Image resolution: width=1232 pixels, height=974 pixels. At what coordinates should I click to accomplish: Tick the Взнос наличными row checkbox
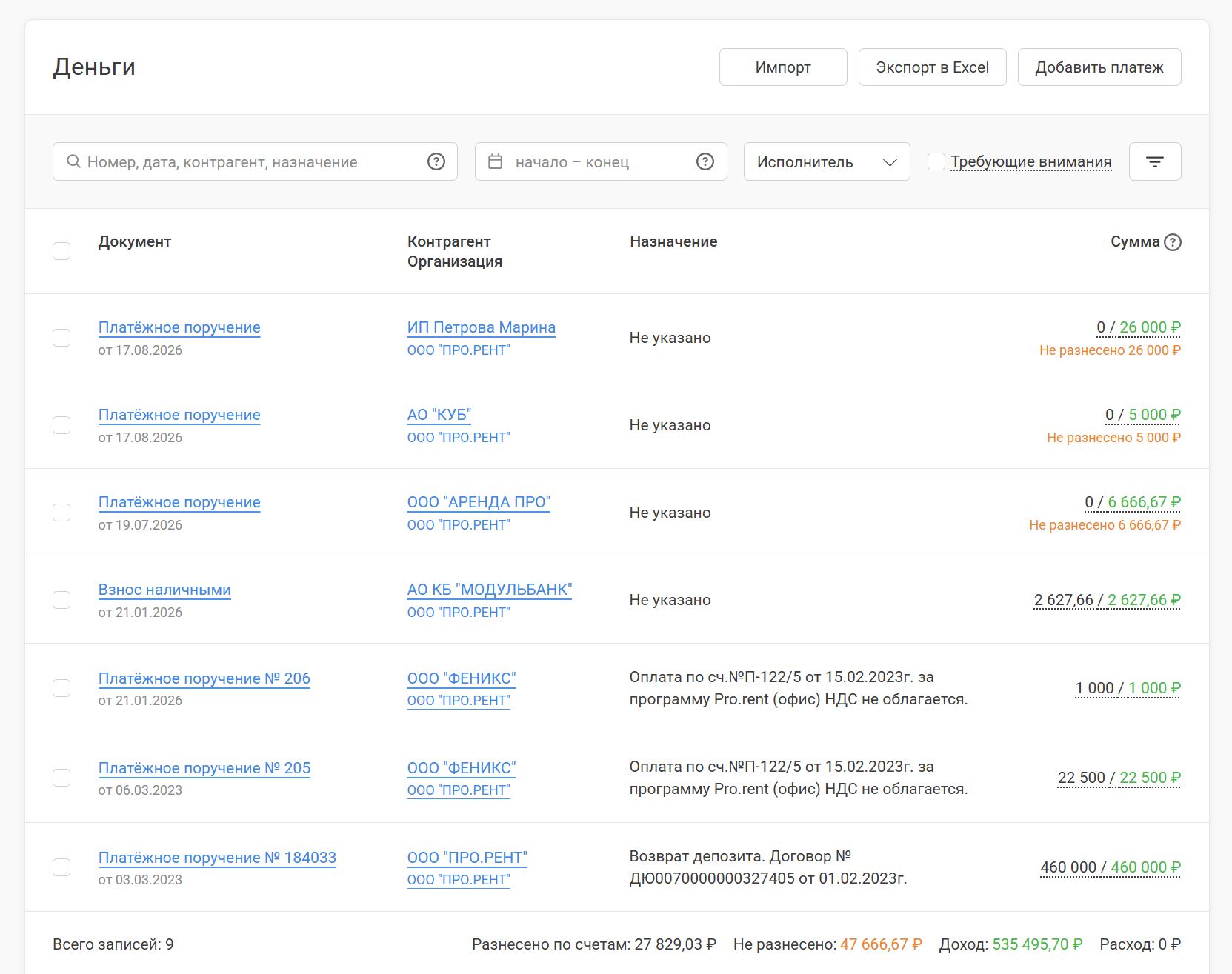[61, 600]
